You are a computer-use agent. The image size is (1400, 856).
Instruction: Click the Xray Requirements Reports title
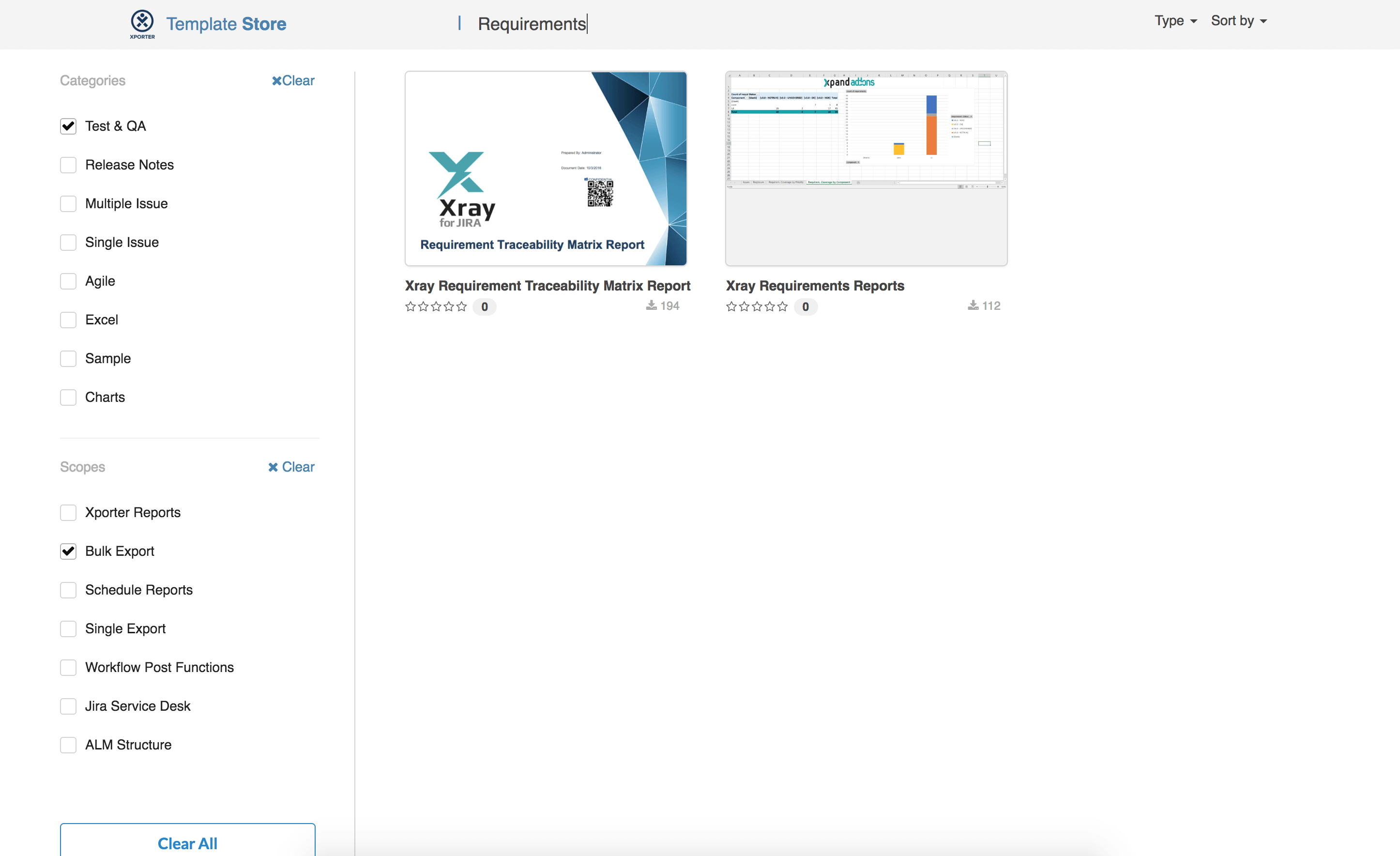815,285
